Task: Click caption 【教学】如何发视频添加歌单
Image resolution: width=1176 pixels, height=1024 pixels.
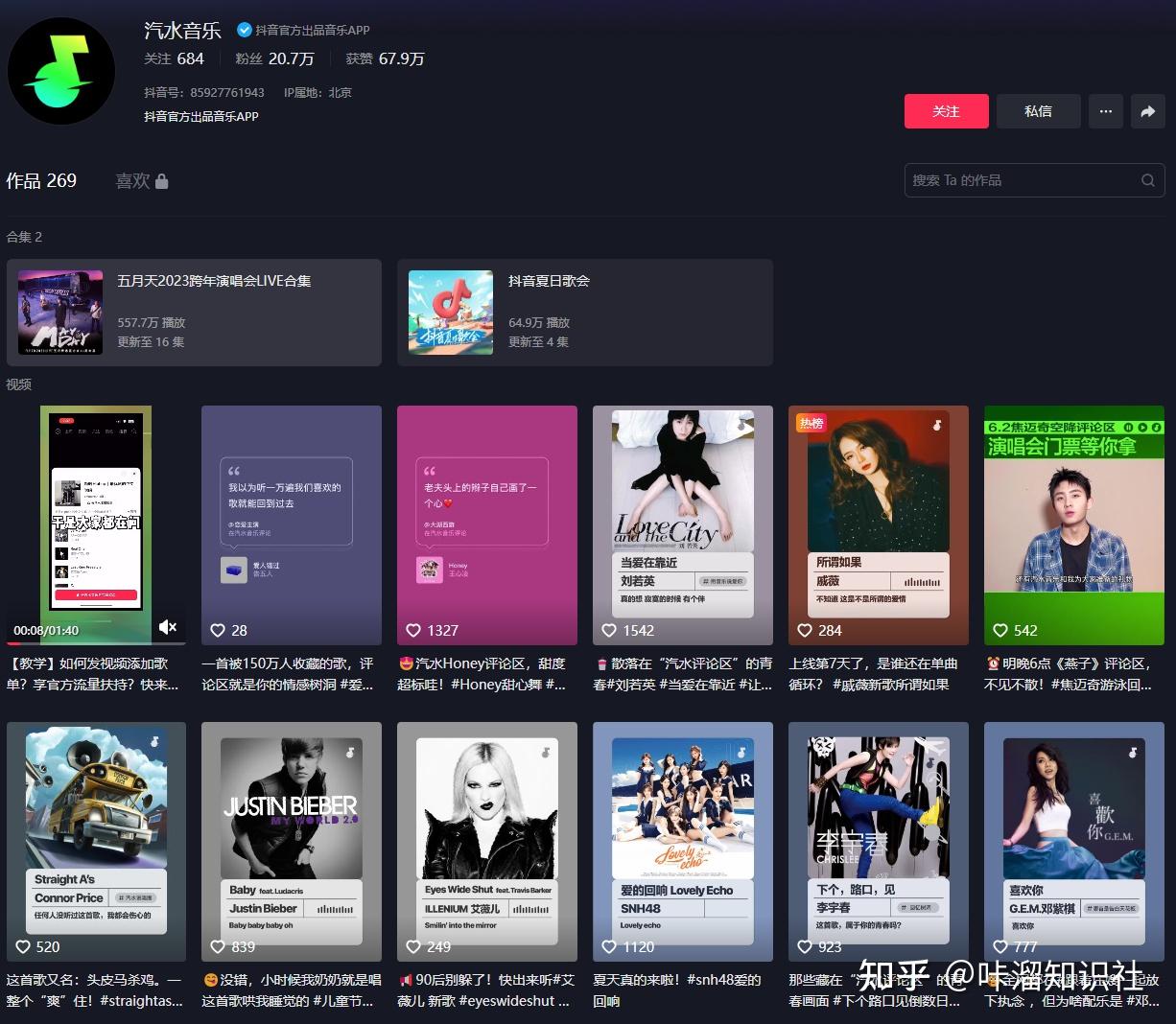Action: click(x=94, y=674)
